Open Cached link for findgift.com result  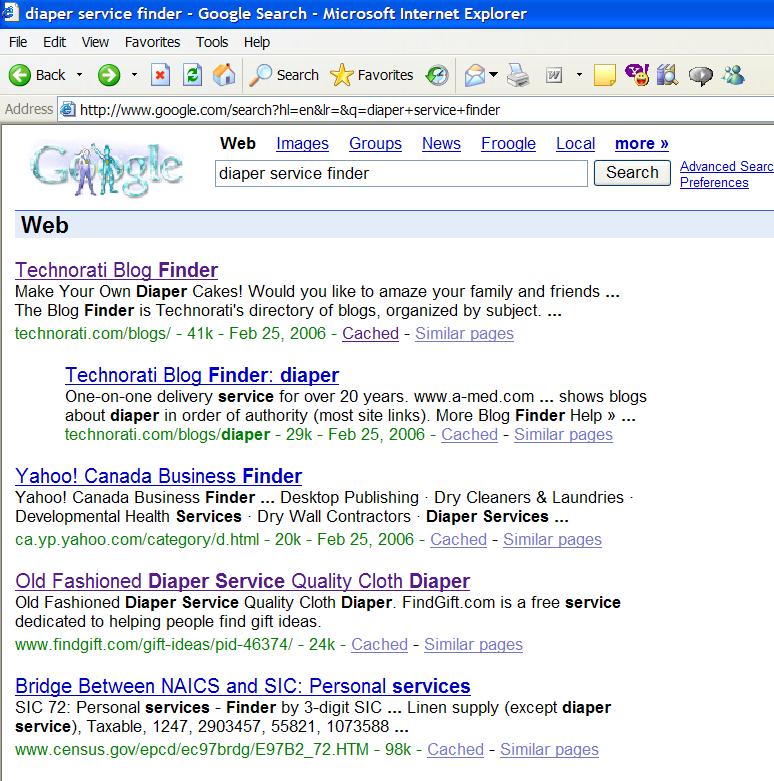[380, 645]
